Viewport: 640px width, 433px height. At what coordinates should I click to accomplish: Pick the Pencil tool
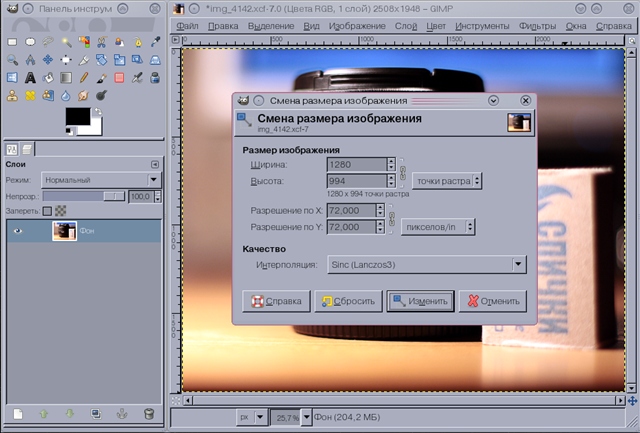pos(83,77)
